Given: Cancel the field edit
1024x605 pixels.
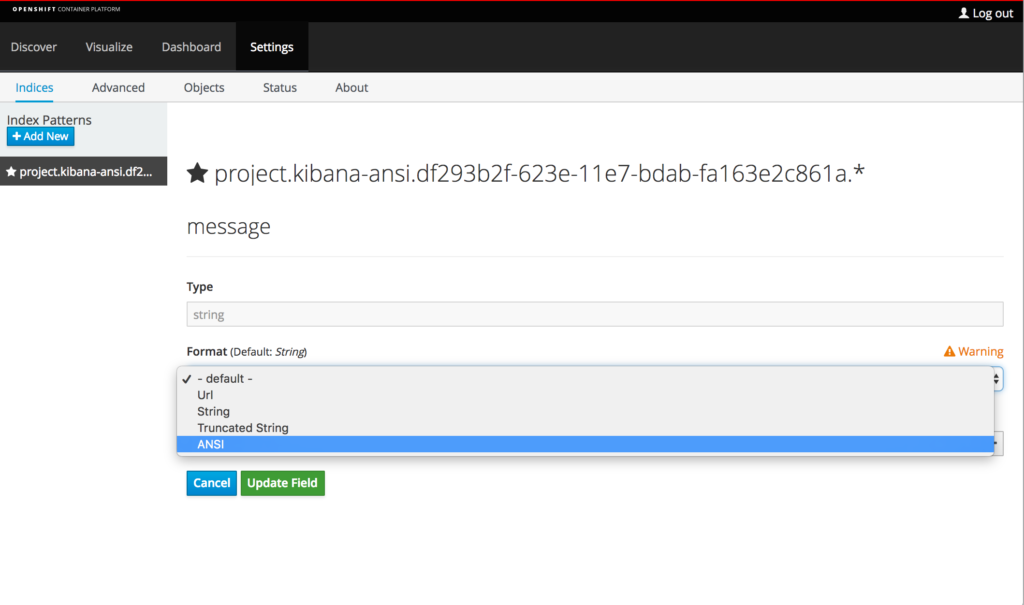Looking at the screenshot, I should (212, 483).
